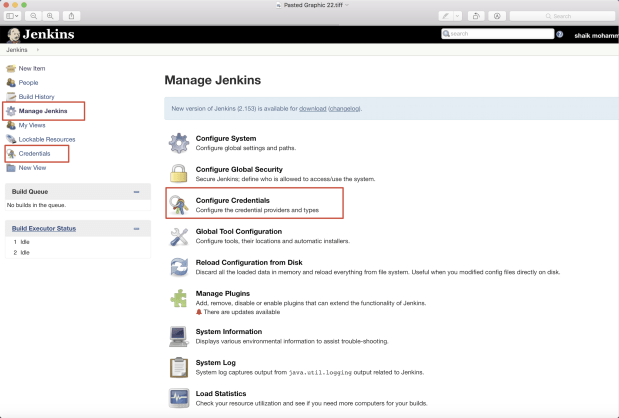619x418 pixels.
Task: Expand the Jenkins breadcrumb arrow
Action: tap(38, 50)
